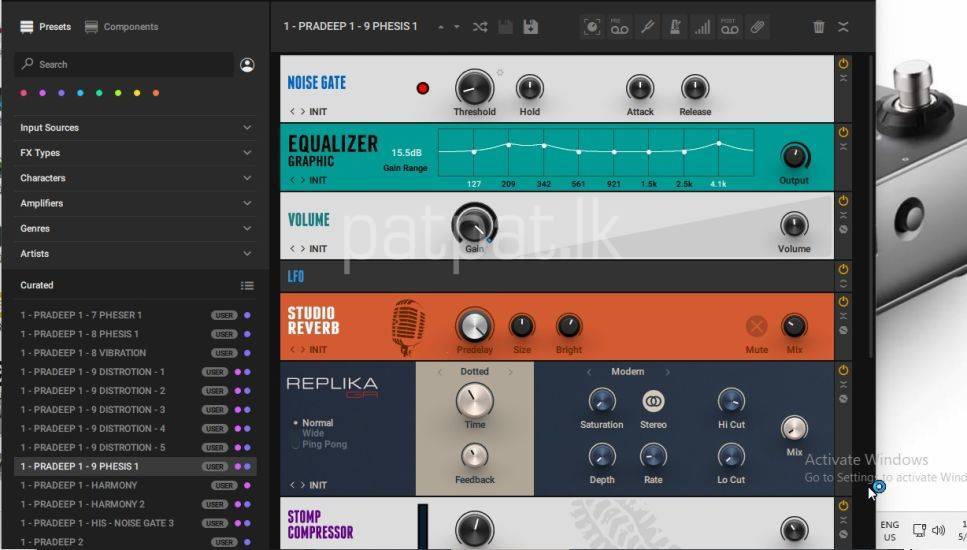Switch Replika Modern mode to previous option

click(589, 372)
